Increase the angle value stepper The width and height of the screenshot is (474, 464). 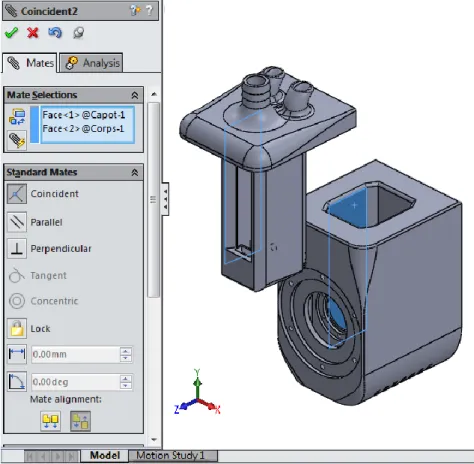click(126, 378)
